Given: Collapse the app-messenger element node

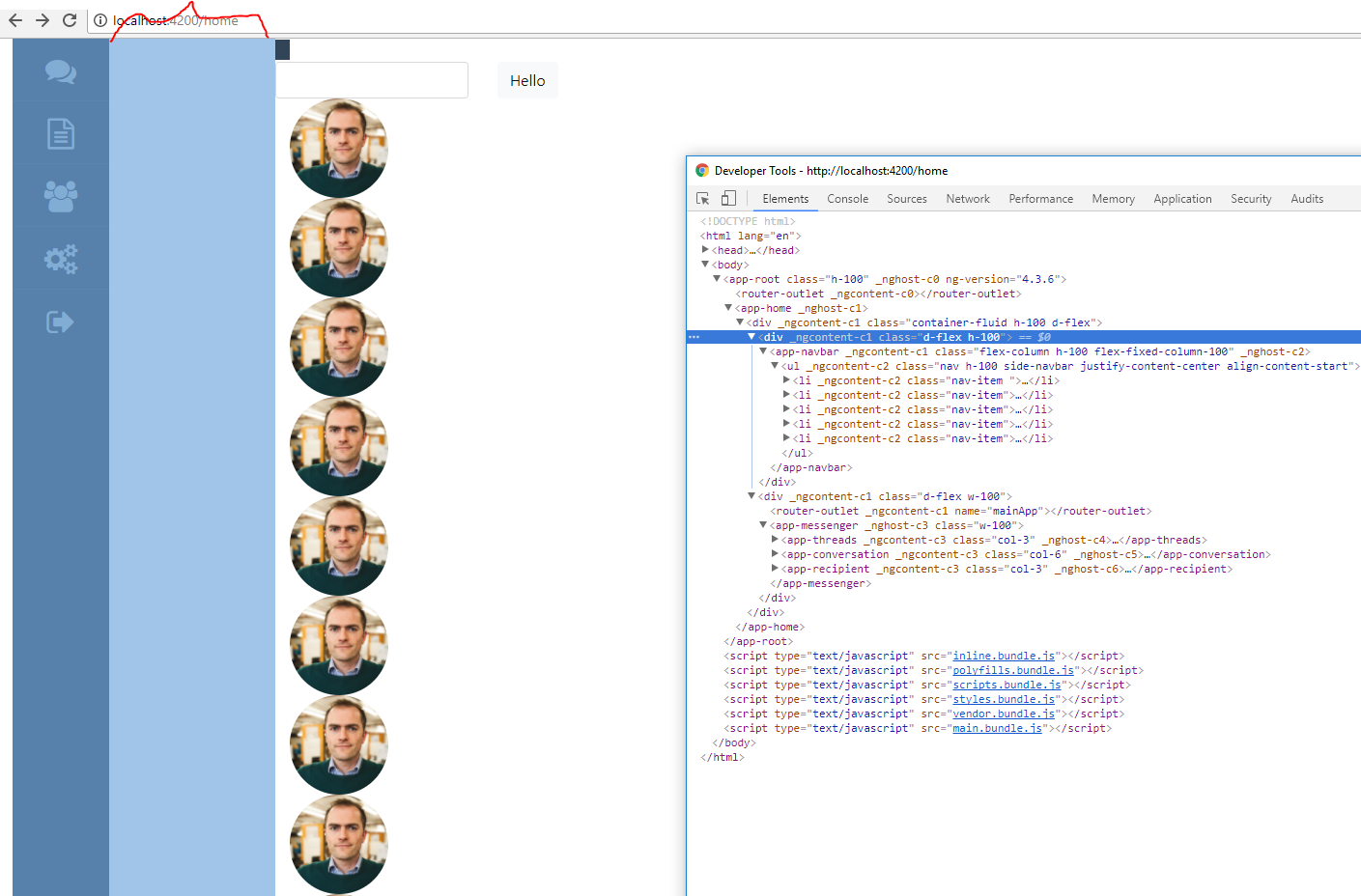Looking at the screenshot, I should coord(763,525).
